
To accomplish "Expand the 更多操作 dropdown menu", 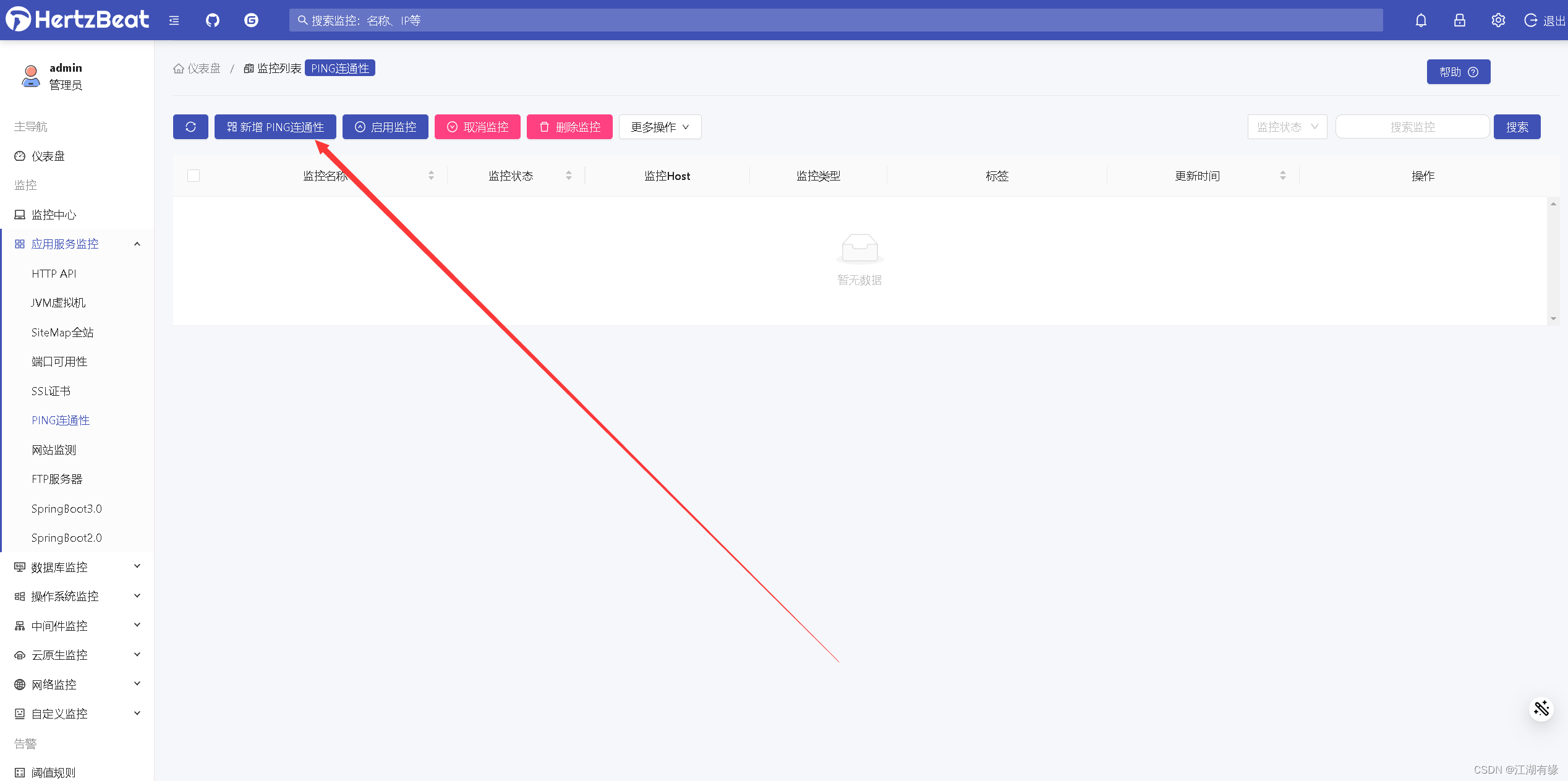I will [x=659, y=127].
